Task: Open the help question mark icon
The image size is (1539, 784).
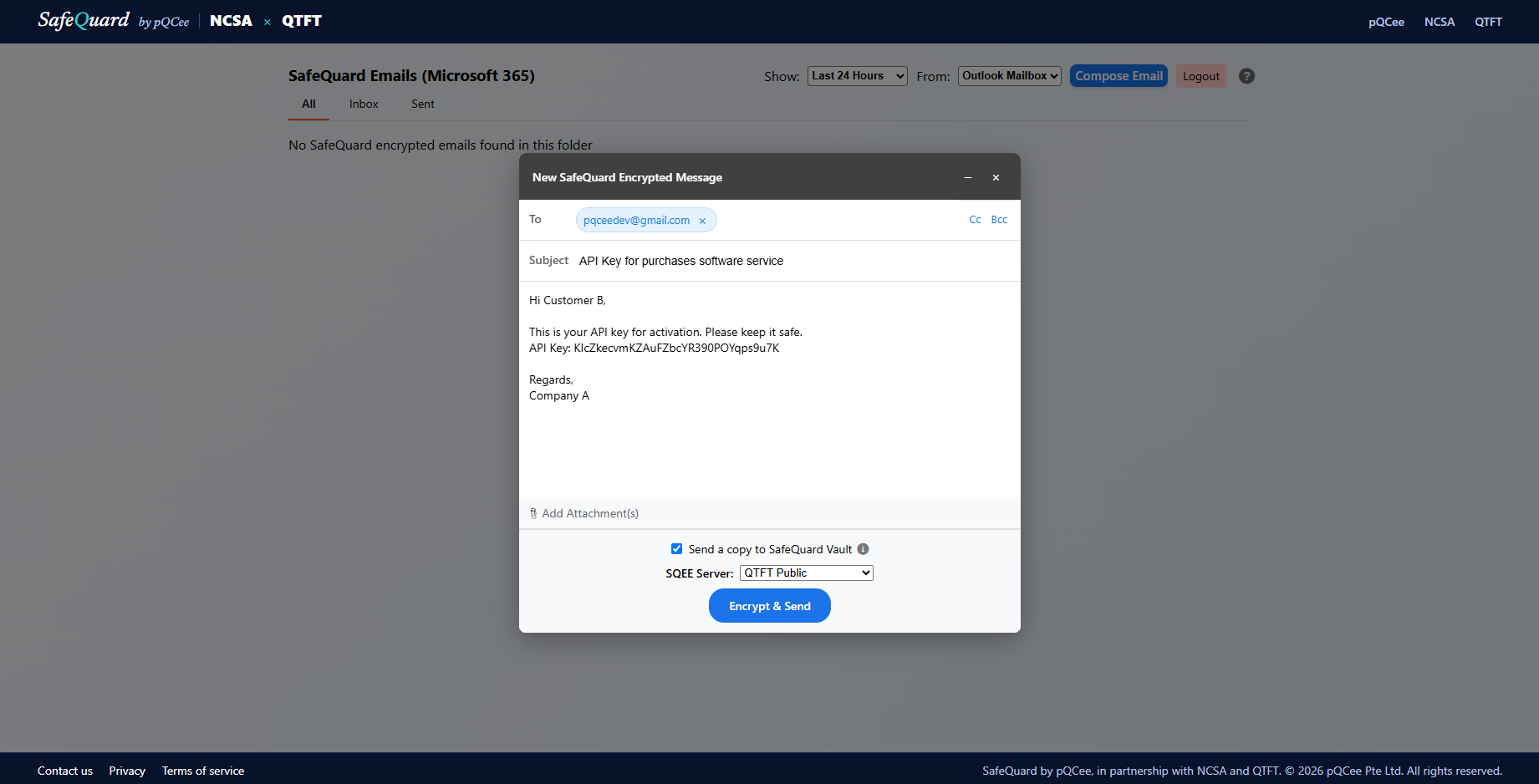Action: click(x=1246, y=76)
